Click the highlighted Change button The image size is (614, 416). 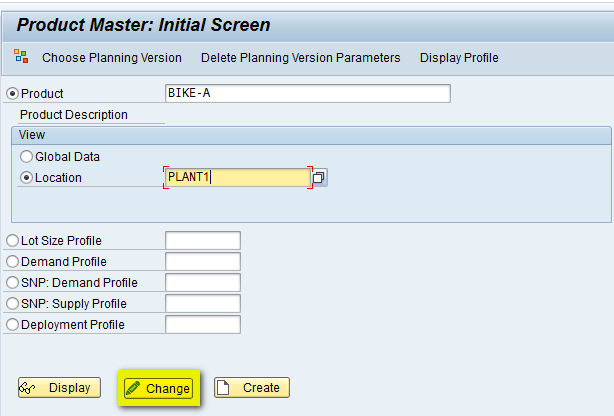pos(159,388)
